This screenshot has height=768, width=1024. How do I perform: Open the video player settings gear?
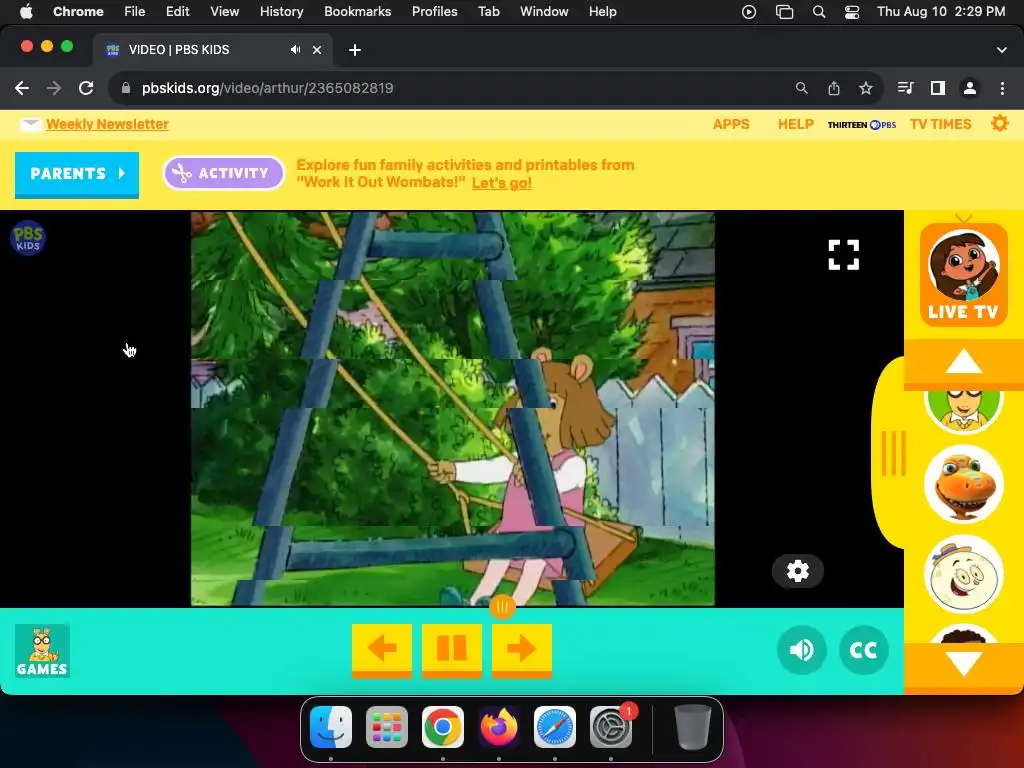(797, 571)
